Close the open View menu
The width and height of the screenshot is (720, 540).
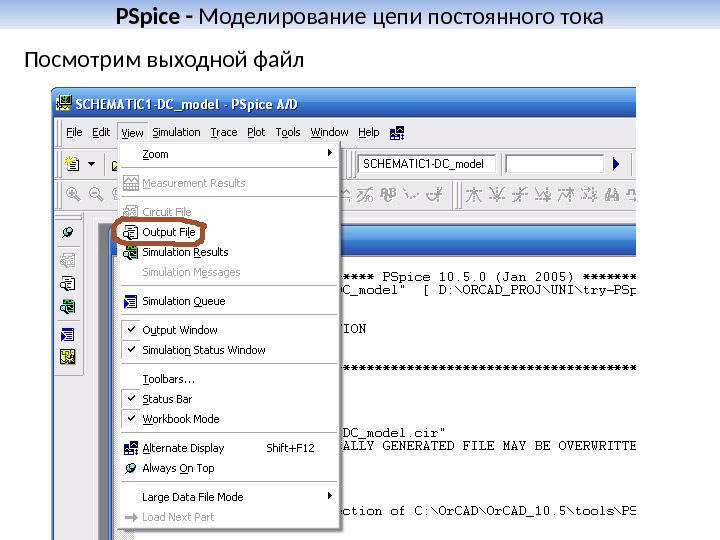pos(132,133)
